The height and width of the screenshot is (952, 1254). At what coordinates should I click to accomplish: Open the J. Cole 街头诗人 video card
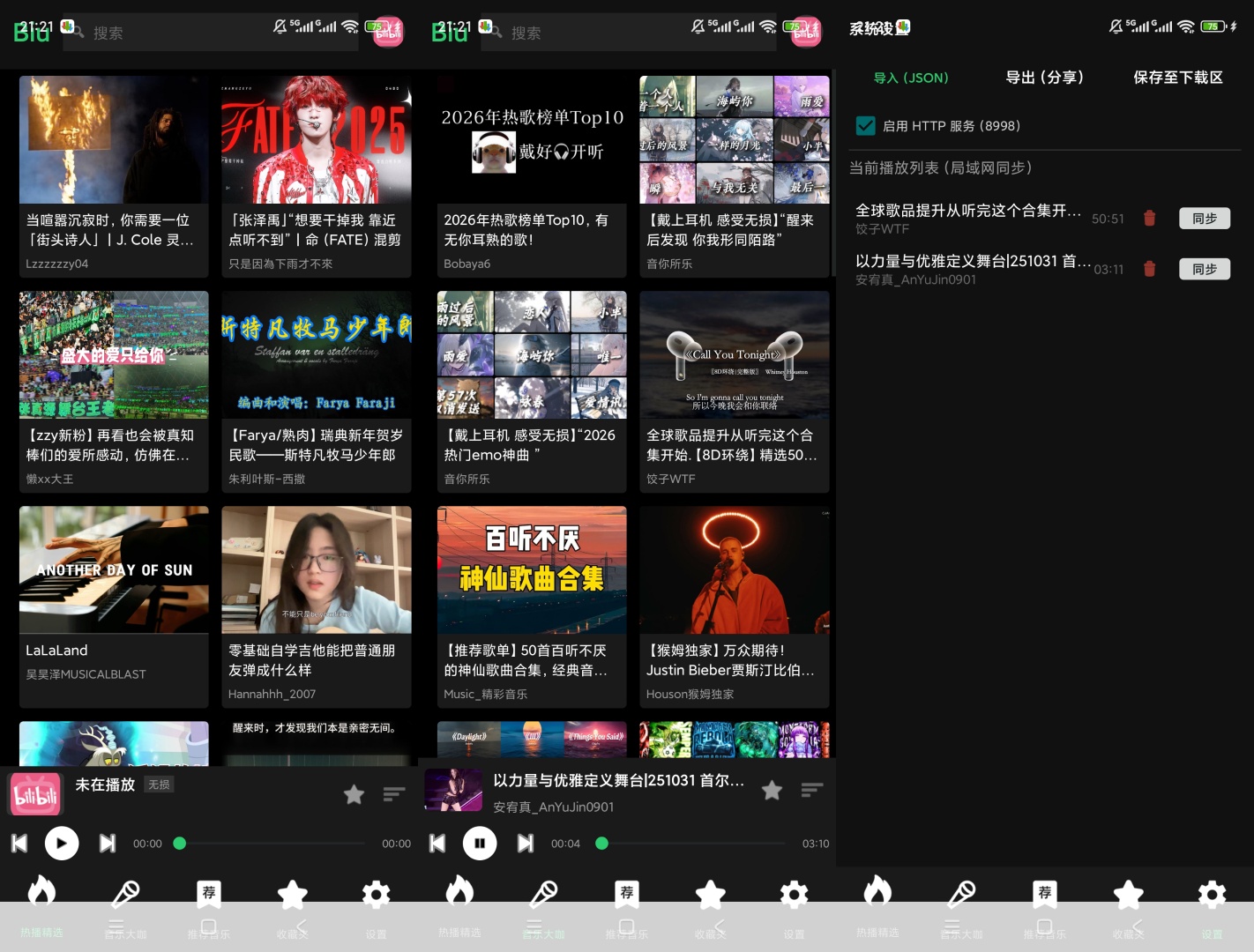pyautogui.click(x=114, y=176)
